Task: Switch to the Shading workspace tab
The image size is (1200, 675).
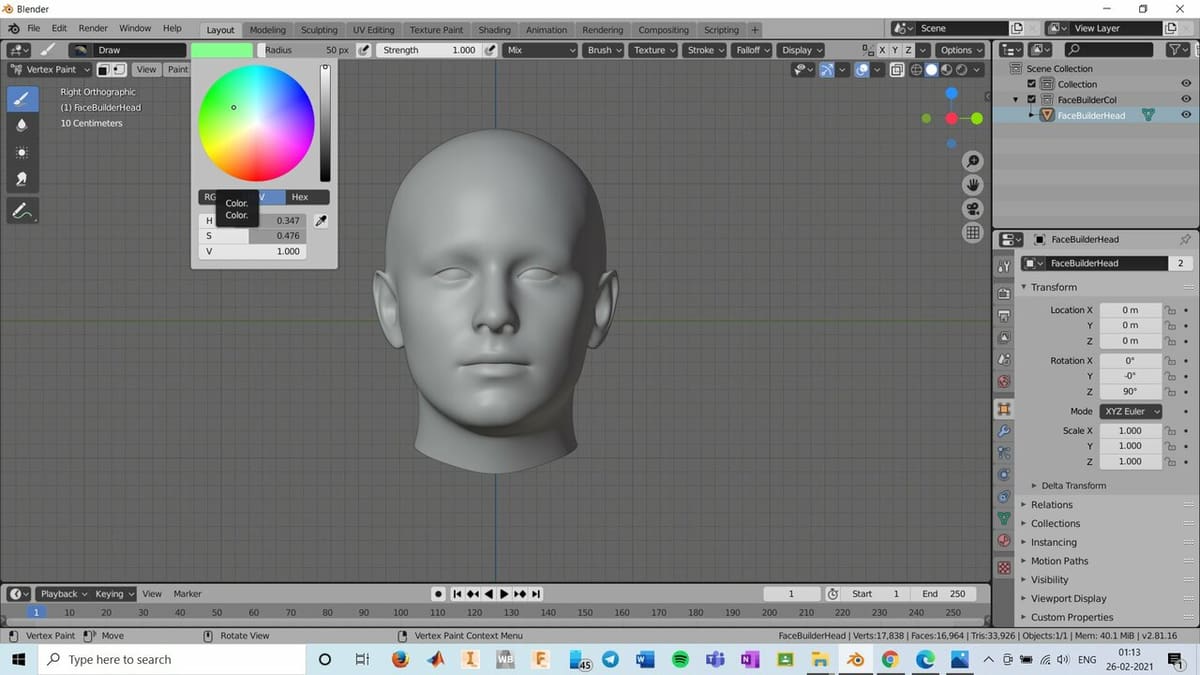Action: (494, 30)
